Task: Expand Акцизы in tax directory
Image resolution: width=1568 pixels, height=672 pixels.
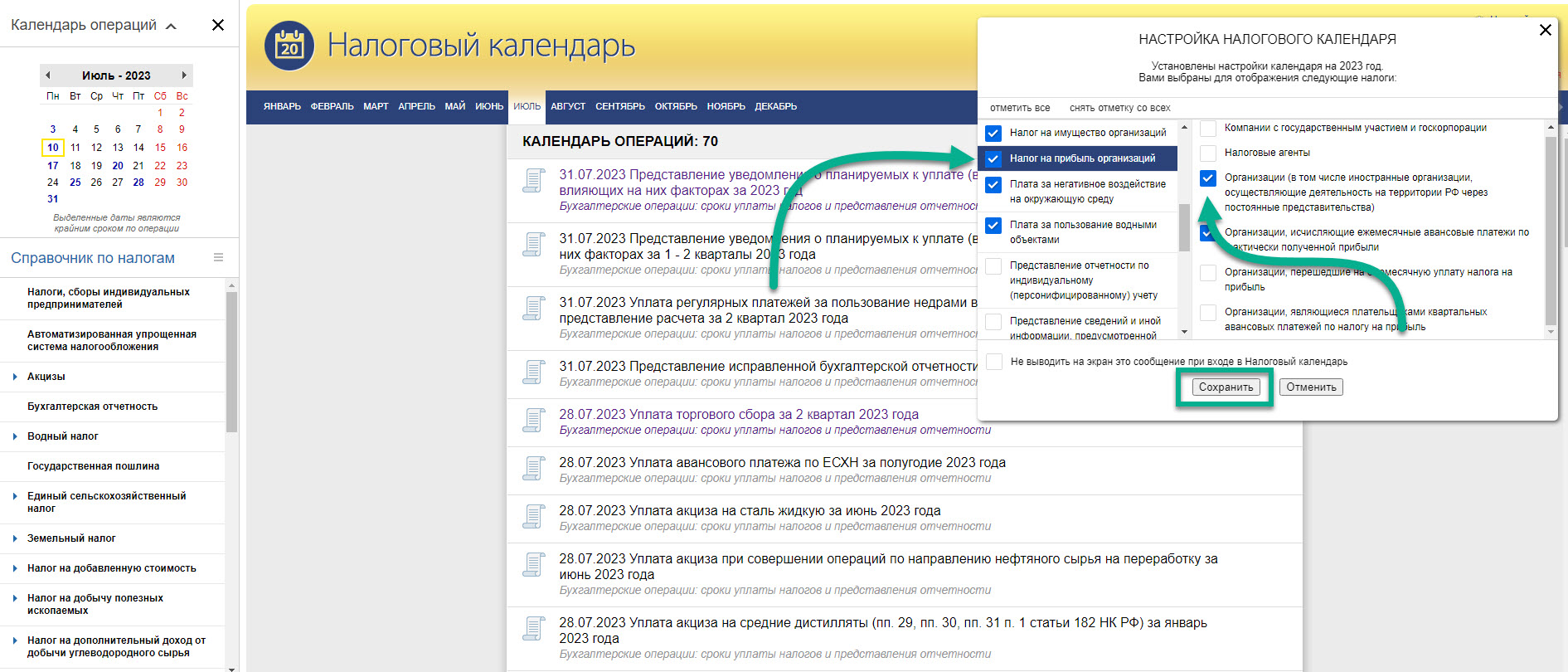Action: click(16, 377)
